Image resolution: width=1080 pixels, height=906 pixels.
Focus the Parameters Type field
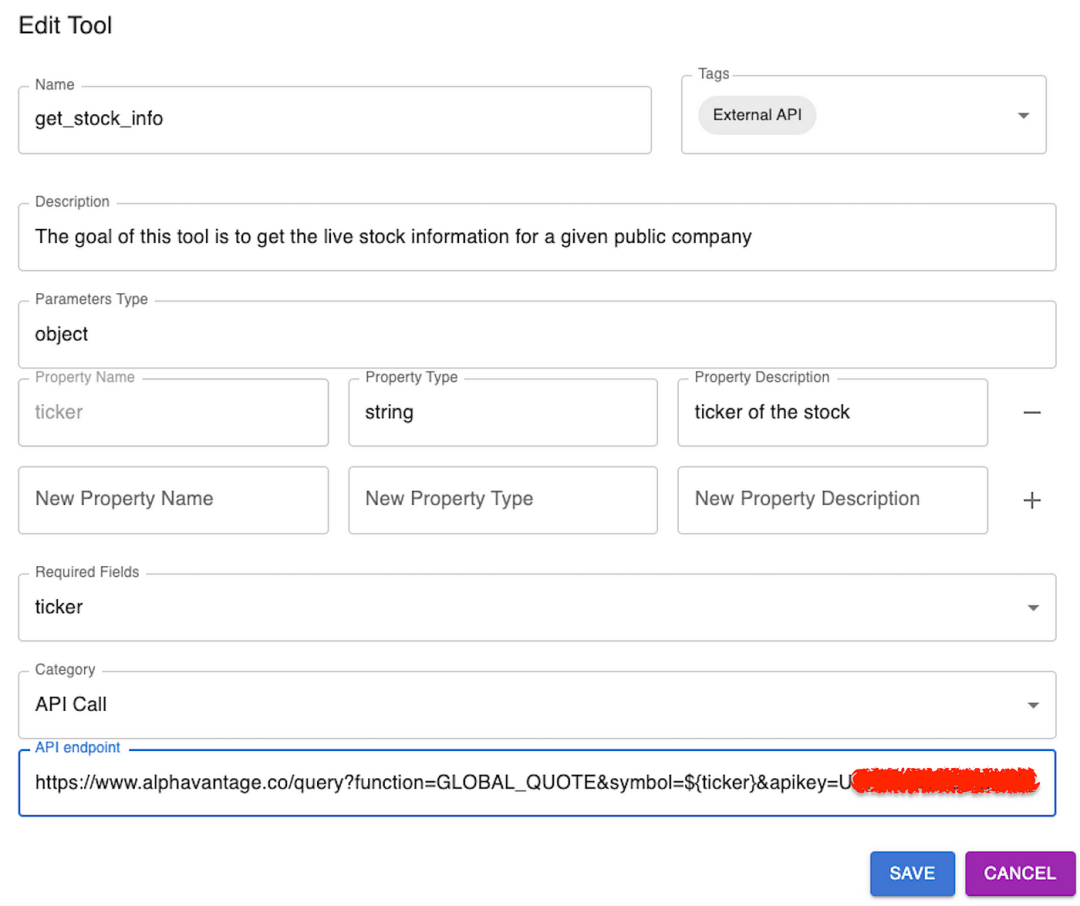click(x=536, y=335)
